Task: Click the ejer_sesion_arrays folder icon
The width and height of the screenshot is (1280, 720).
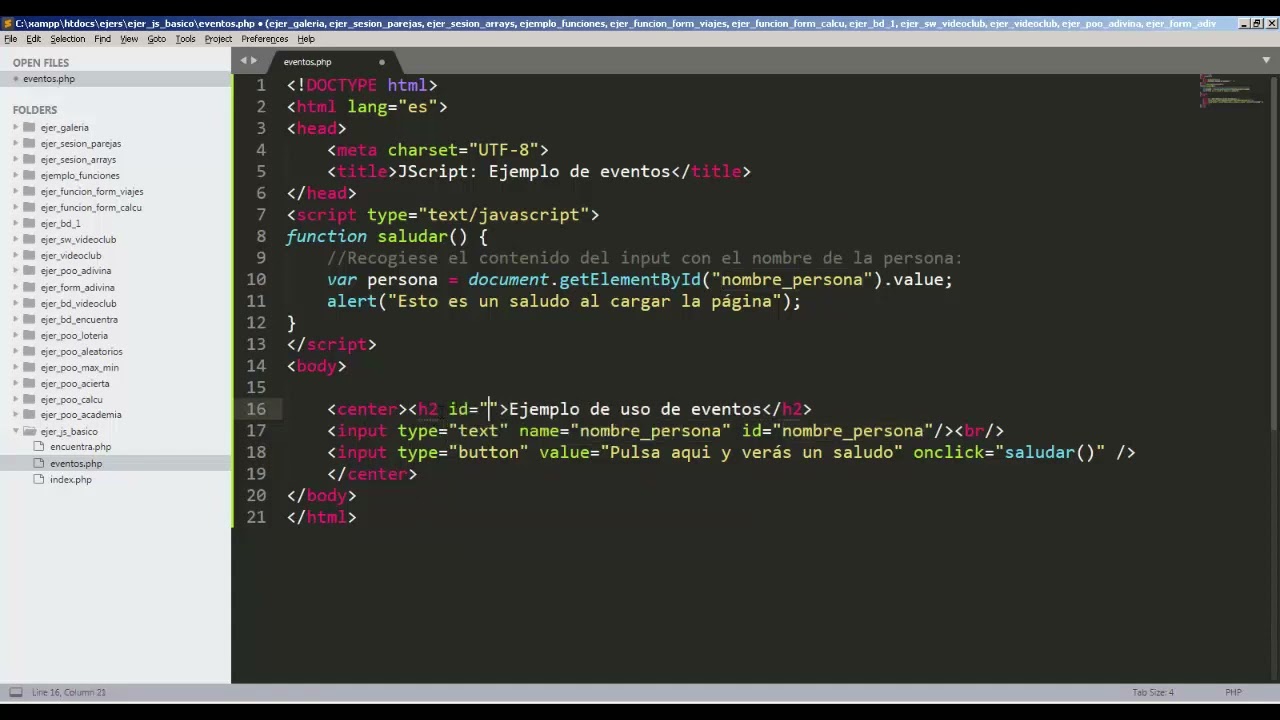Action: [30, 160]
